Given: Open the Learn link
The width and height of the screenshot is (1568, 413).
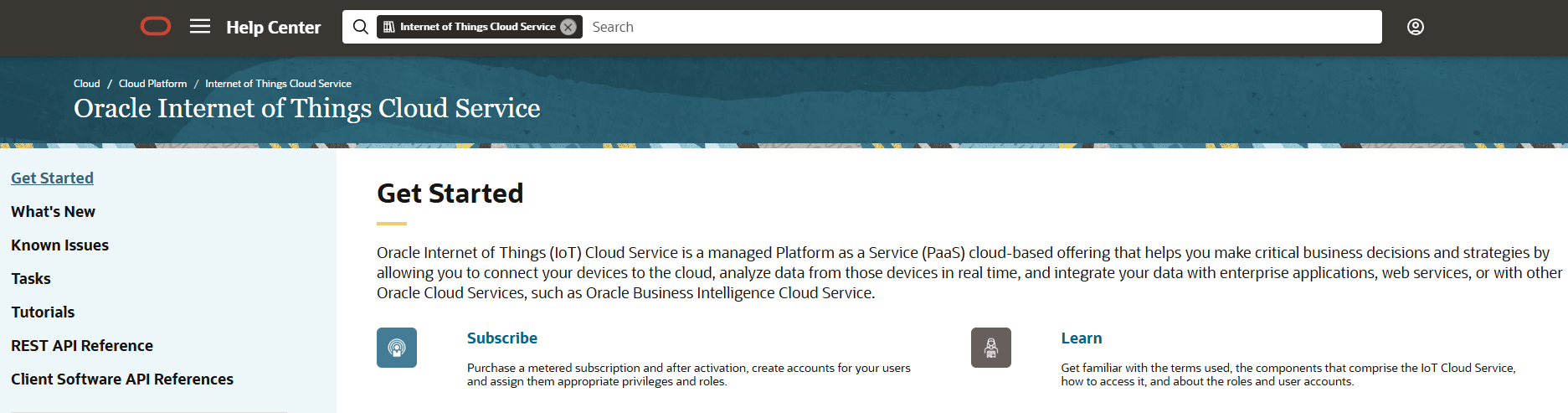Looking at the screenshot, I should click(1082, 338).
